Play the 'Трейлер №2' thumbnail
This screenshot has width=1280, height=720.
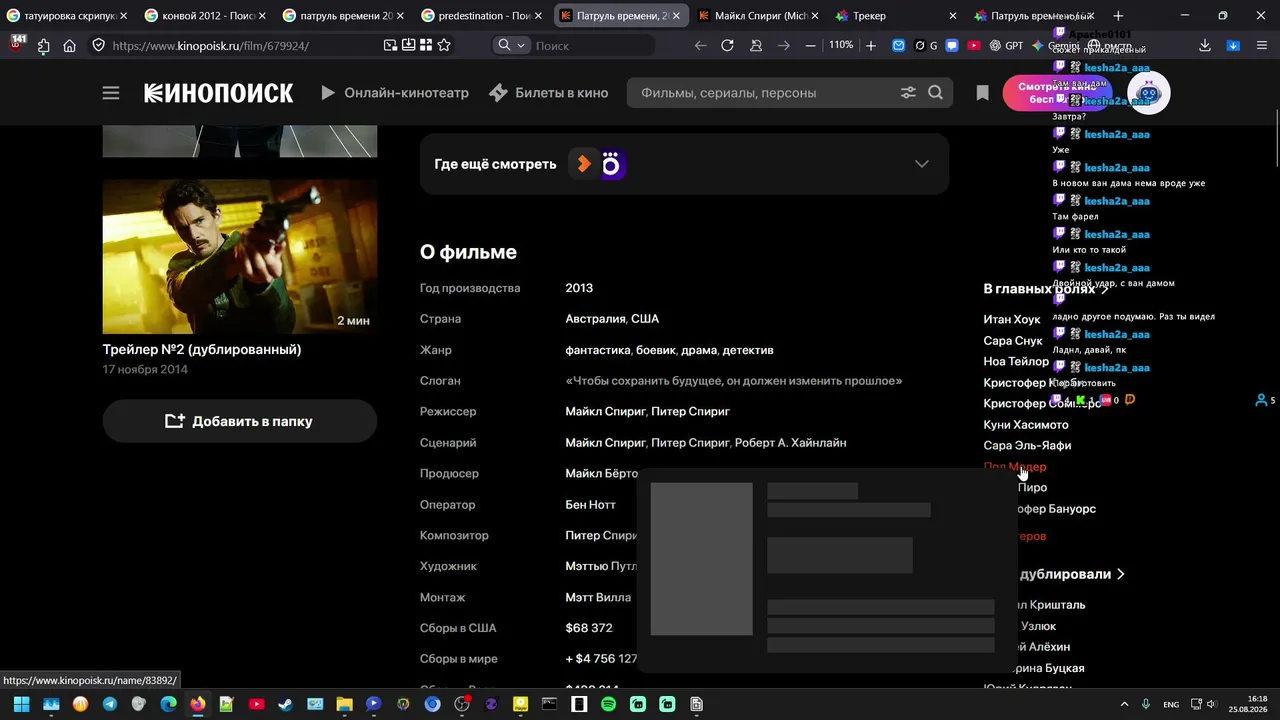coord(240,256)
